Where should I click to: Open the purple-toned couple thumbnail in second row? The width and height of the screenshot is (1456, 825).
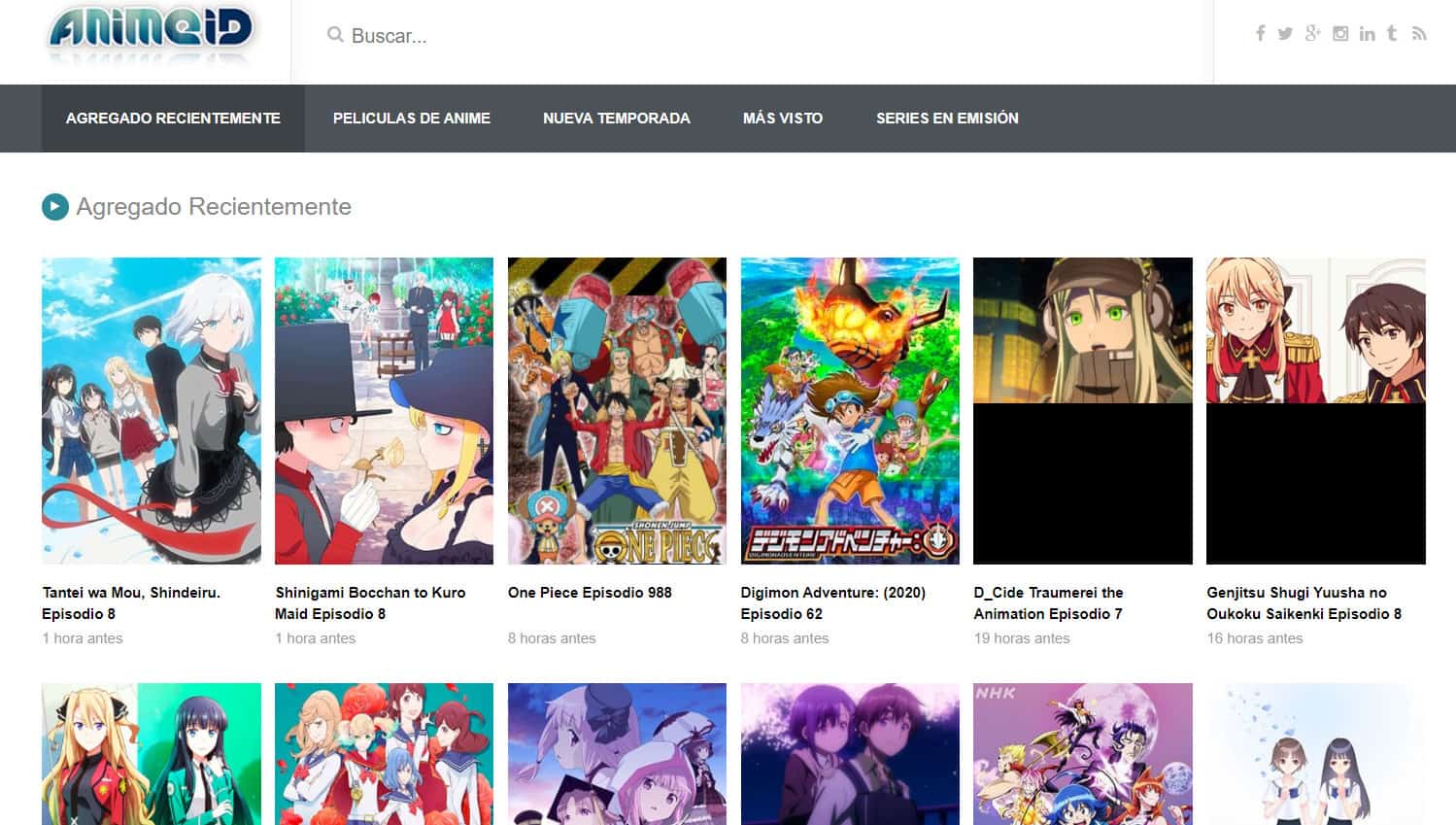click(850, 754)
